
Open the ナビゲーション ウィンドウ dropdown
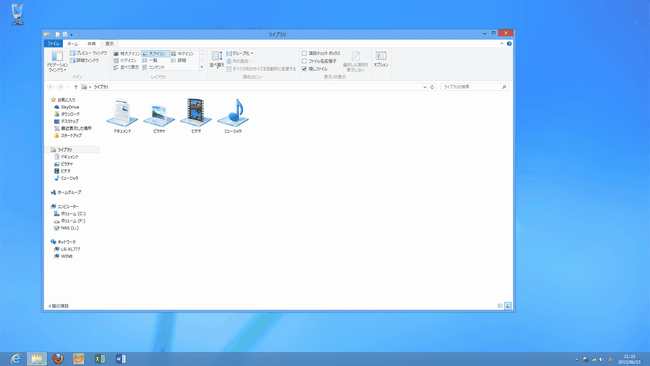tap(57, 61)
